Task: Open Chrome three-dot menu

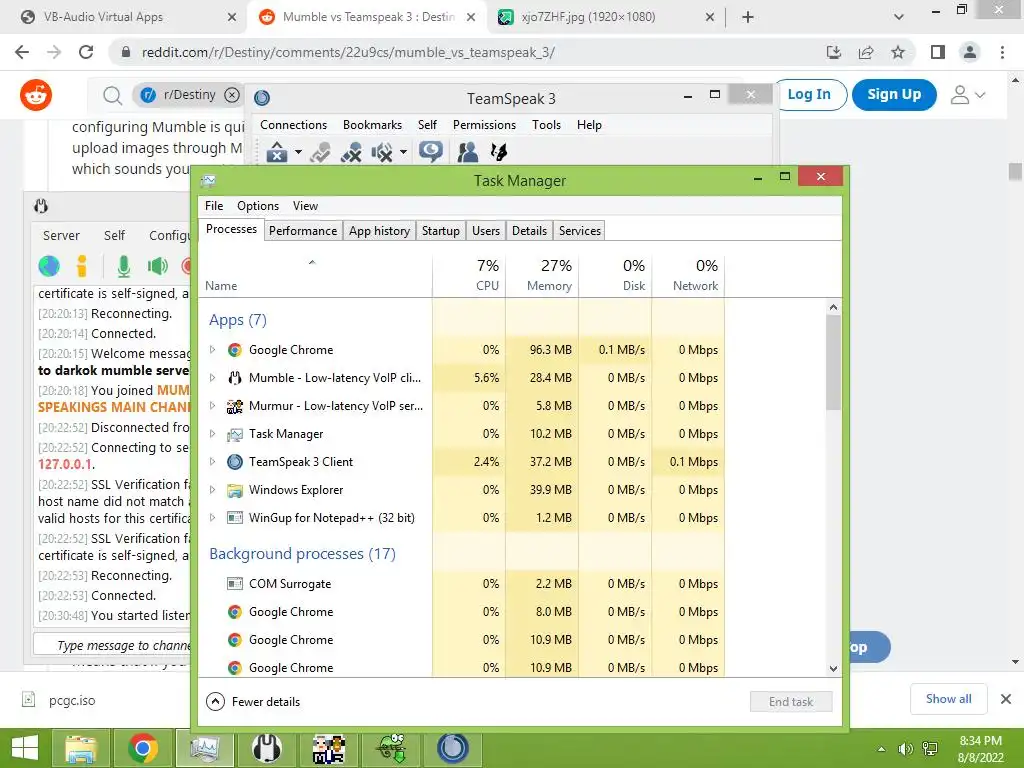Action: click(1002, 52)
